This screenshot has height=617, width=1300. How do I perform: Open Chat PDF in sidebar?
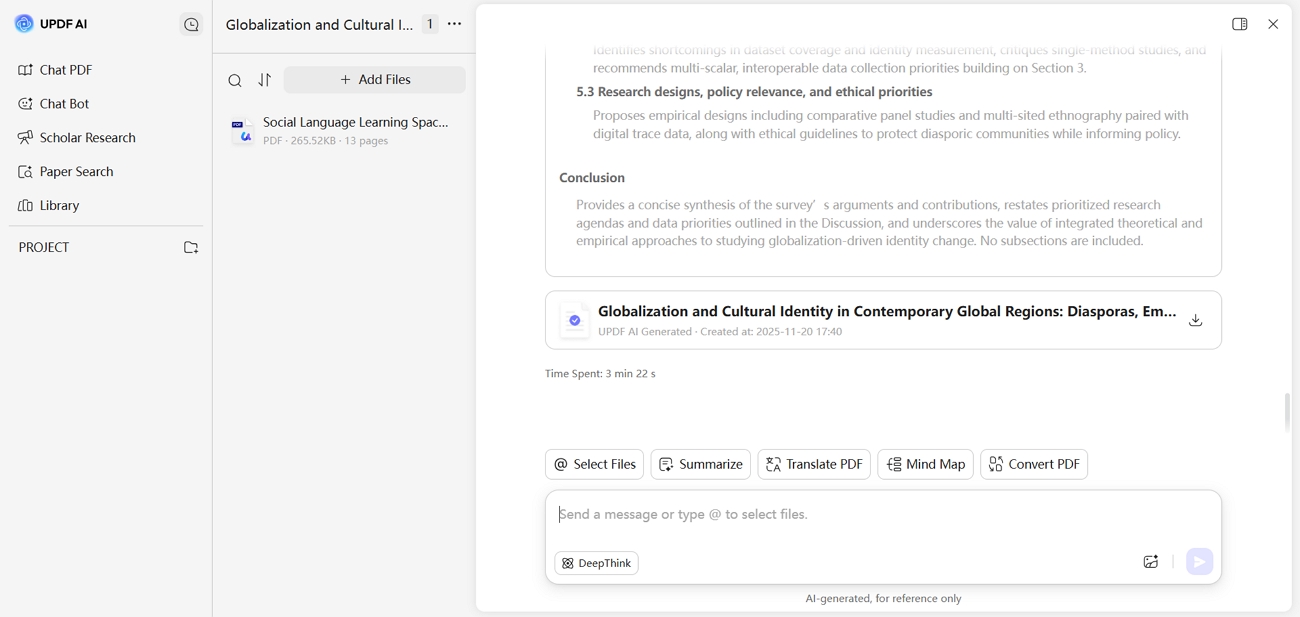tap(65, 70)
